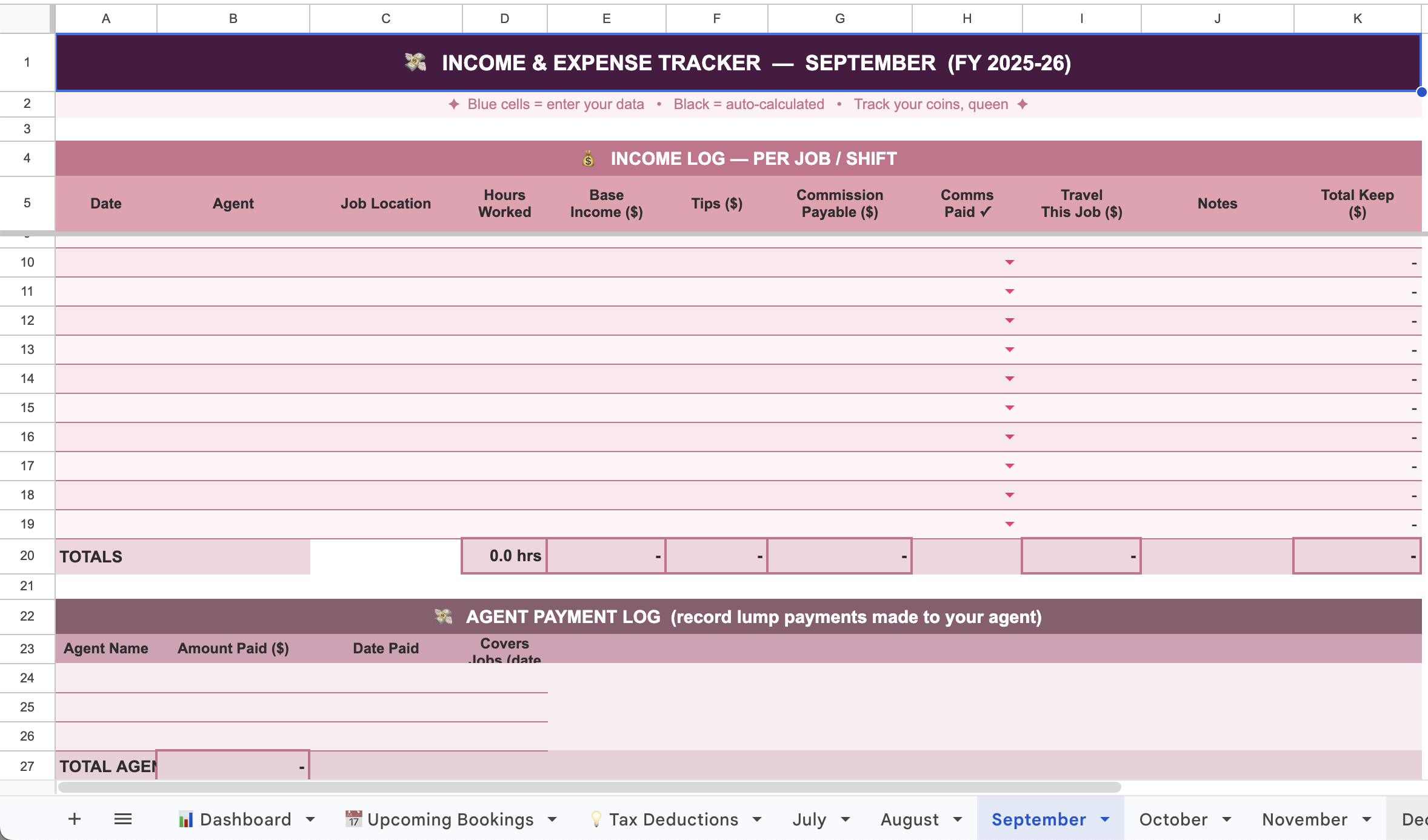
Task: Open the all sheets list icon
Action: pyautogui.click(x=123, y=819)
